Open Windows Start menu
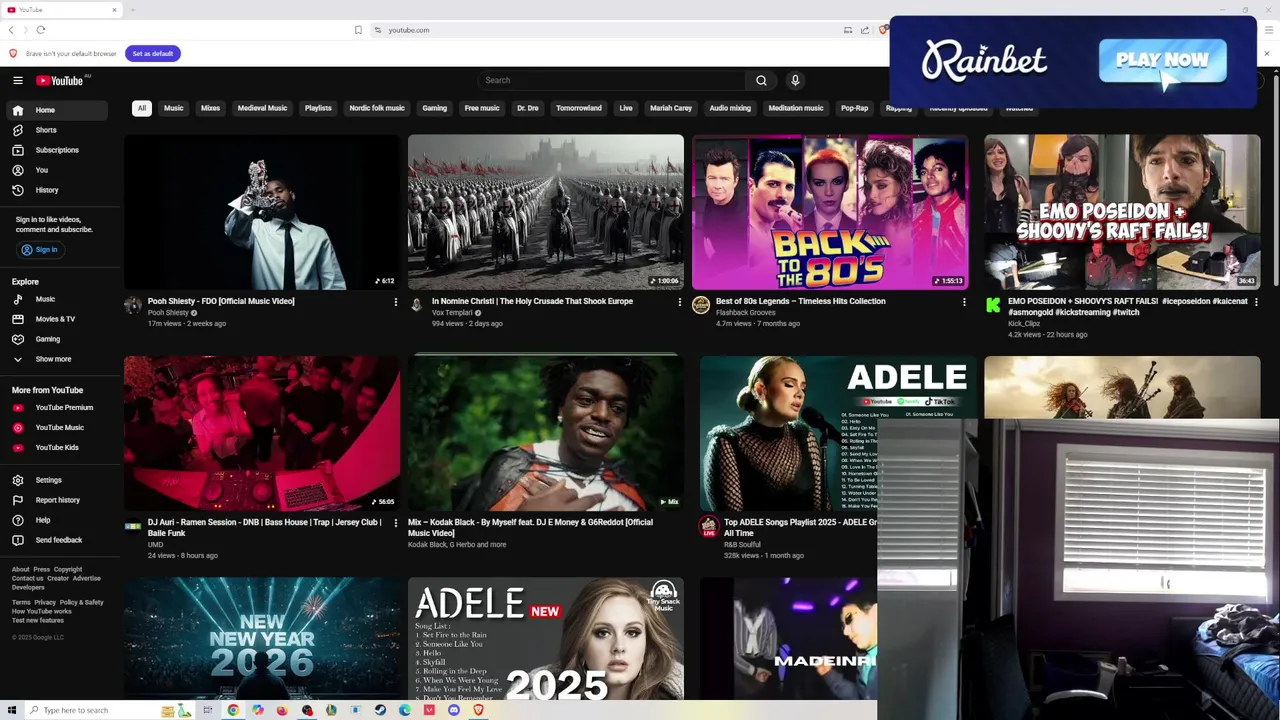 pyautogui.click(x=12, y=710)
